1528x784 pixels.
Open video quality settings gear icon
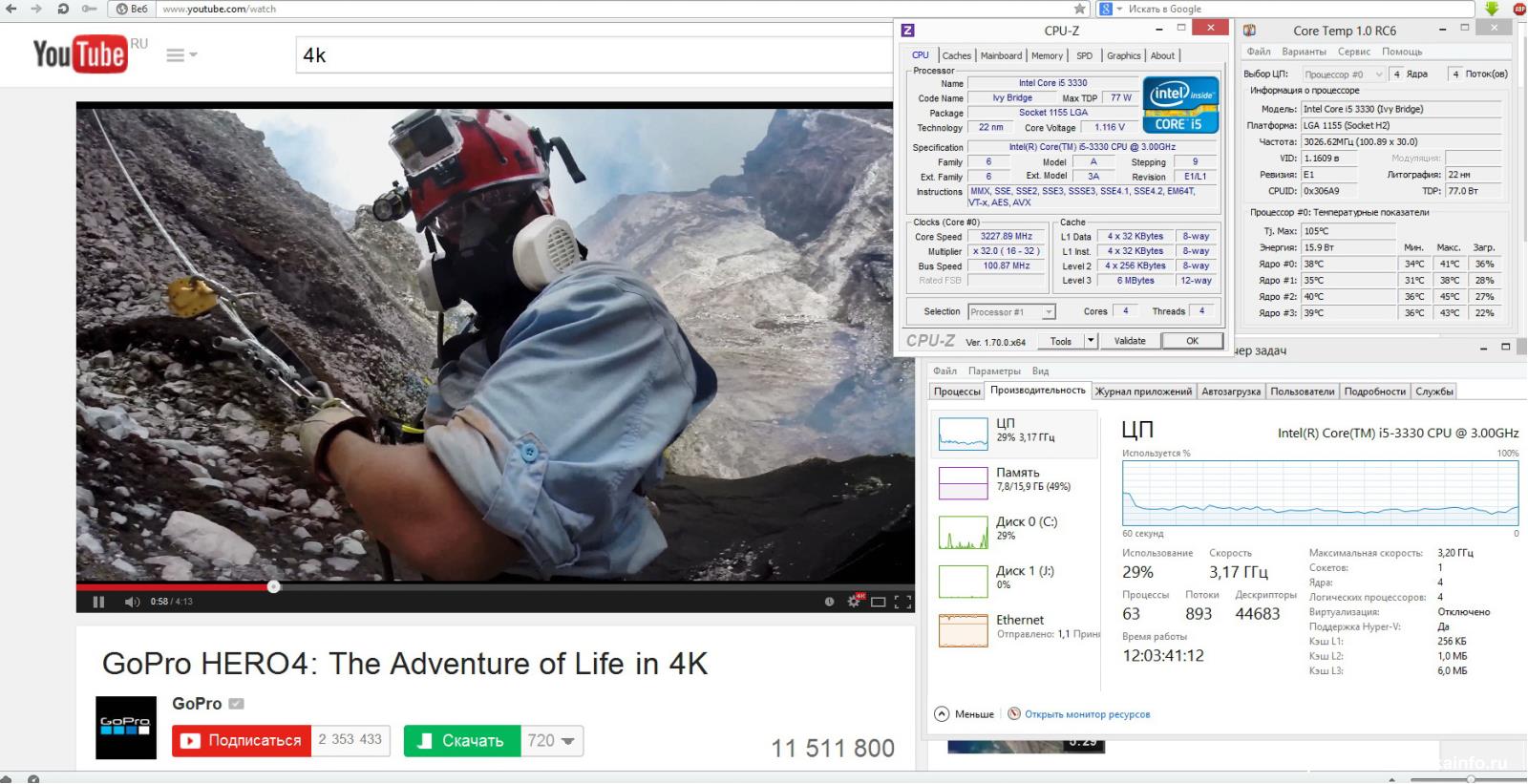pyautogui.click(x=855, y=602)
